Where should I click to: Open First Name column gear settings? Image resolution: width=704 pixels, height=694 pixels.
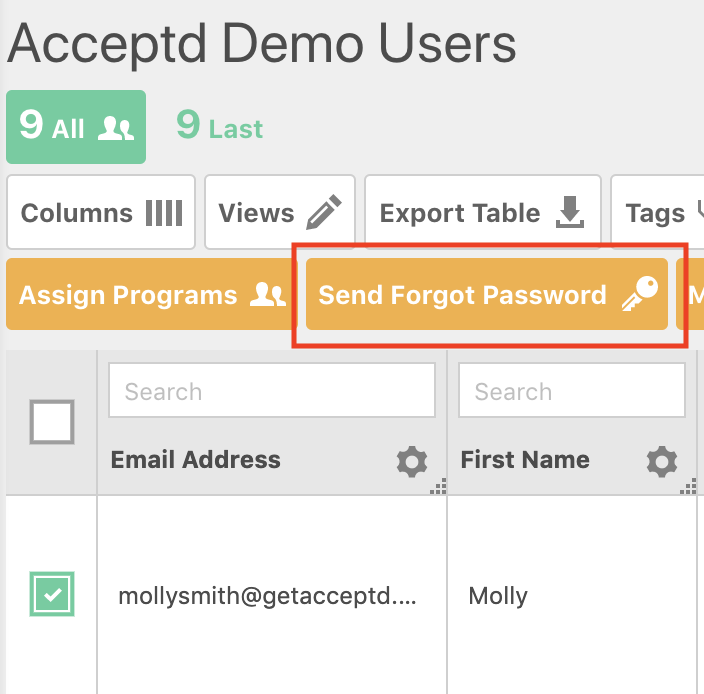(x=662, y=461)
